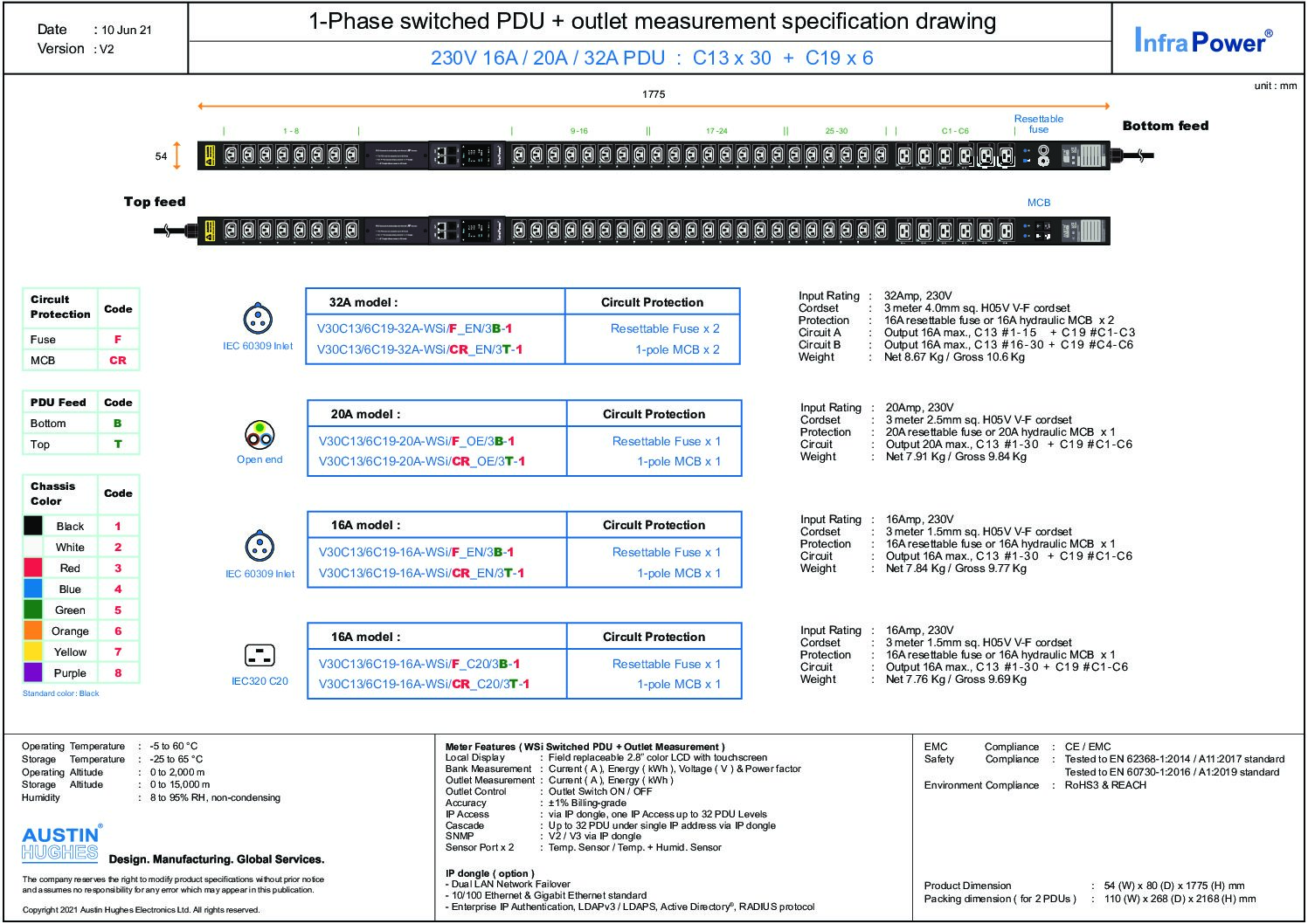Click model V30C13/6C19-16A-WSi/CR_C20/3T-1
Screen dimensions: 1308x924
[x=424, y=684]
